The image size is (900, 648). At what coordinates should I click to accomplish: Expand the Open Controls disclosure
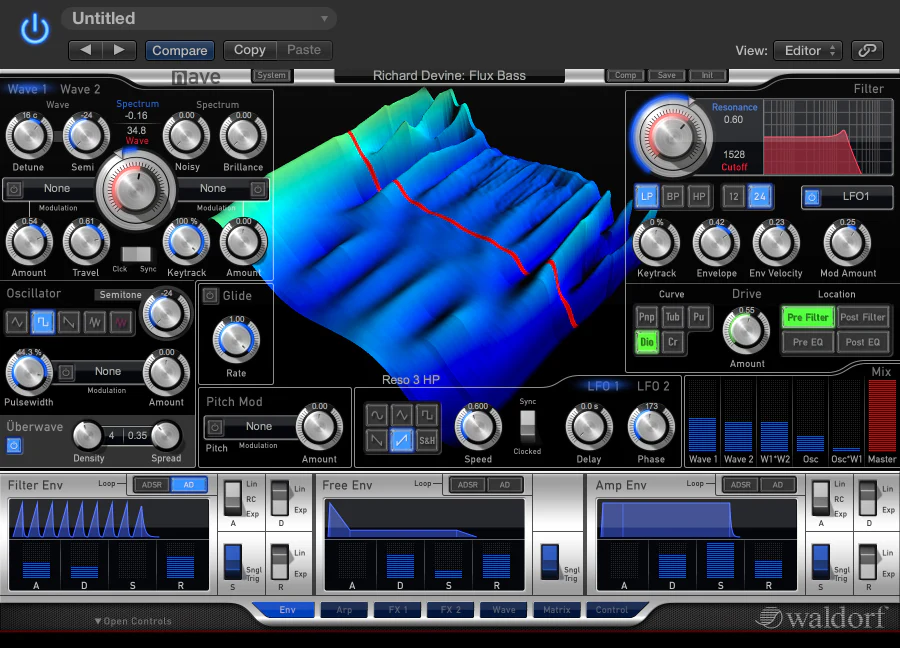(133, 621)
